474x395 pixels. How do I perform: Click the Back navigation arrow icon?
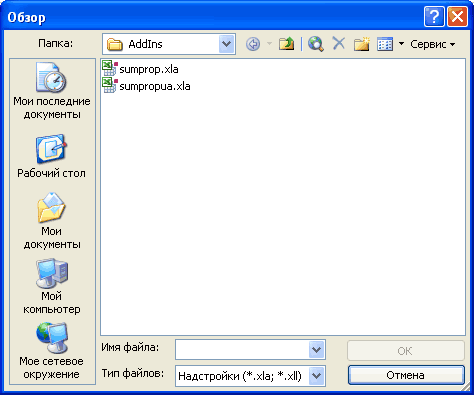(253, 44)
